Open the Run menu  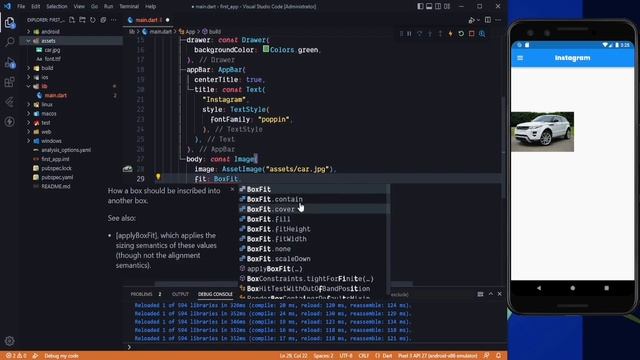coord(108,7)
